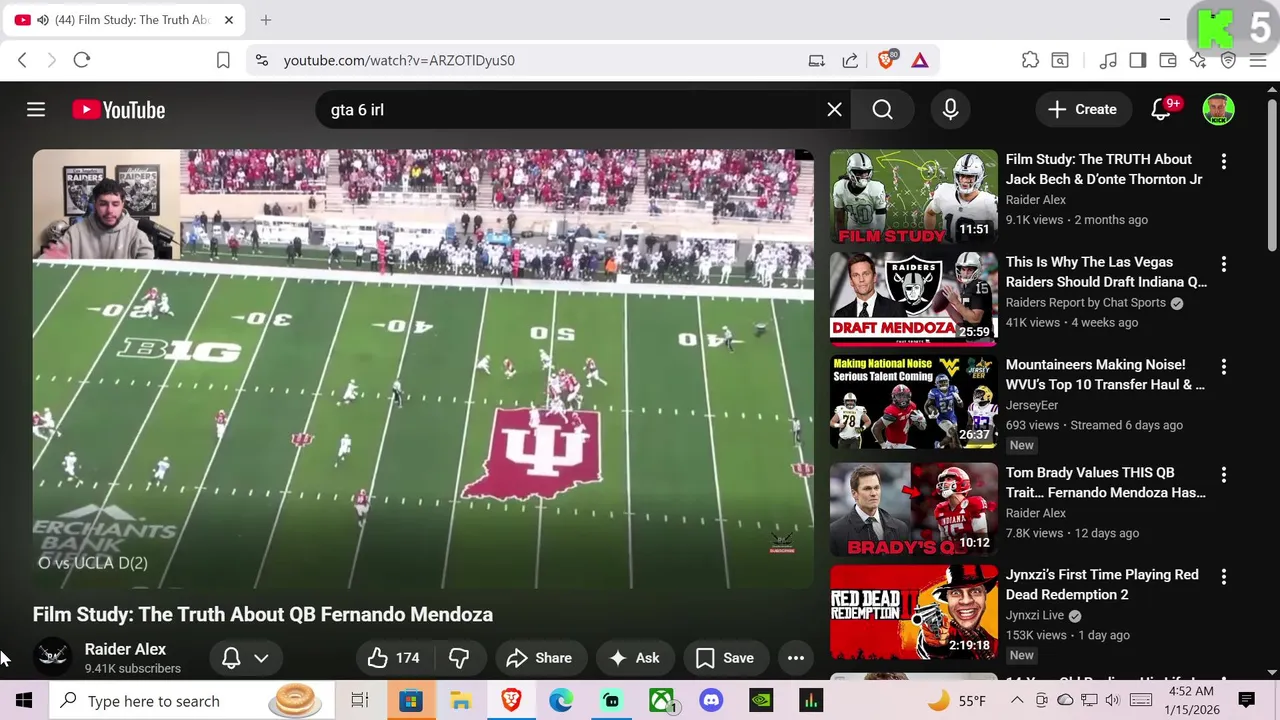1280x720 pixels.
Task: Go to the YouTube home logo
Action: [x=119, y=110]
